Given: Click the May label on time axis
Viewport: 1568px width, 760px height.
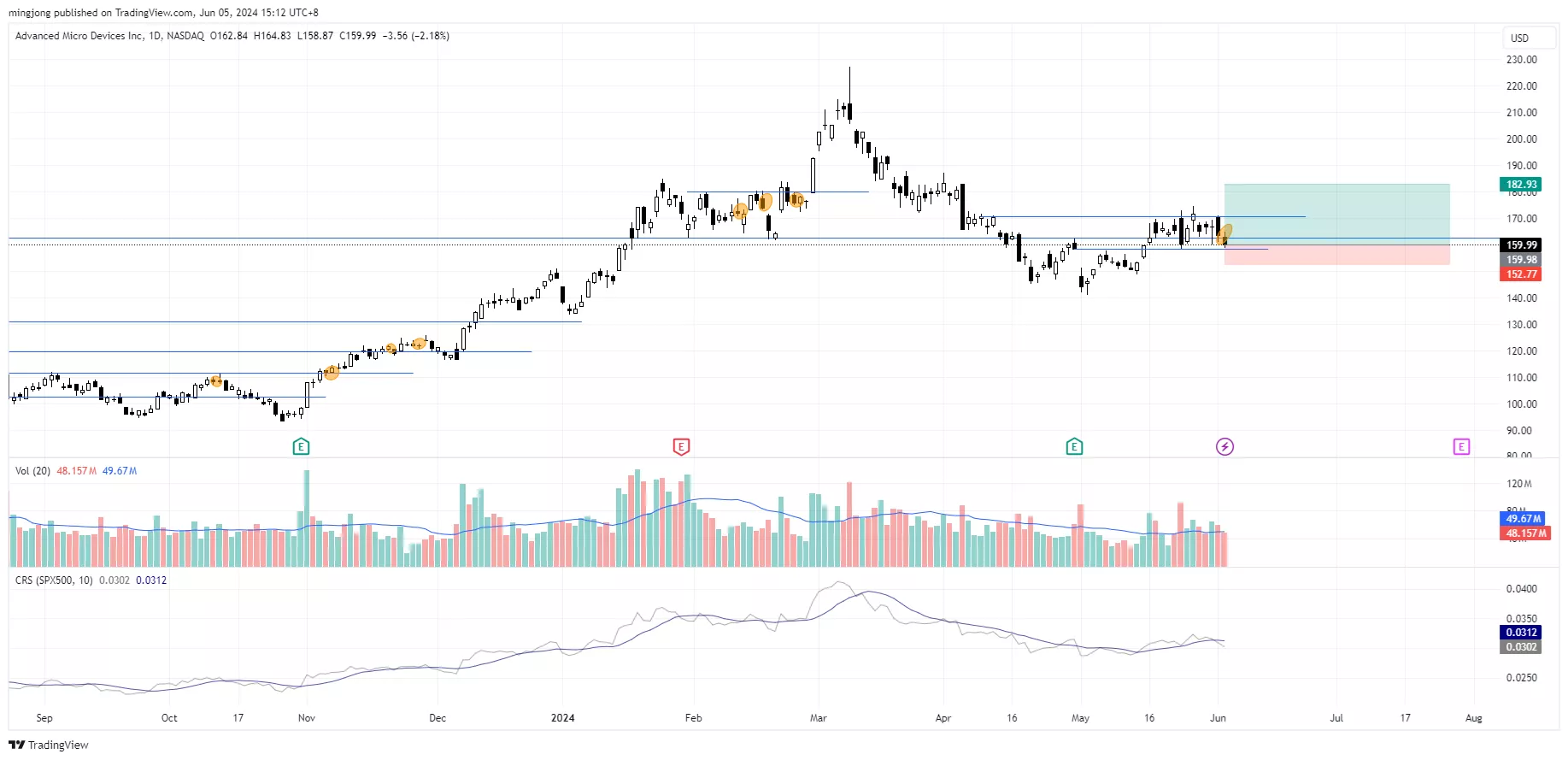Looking at the screenshot, I should pos(1081,718).
